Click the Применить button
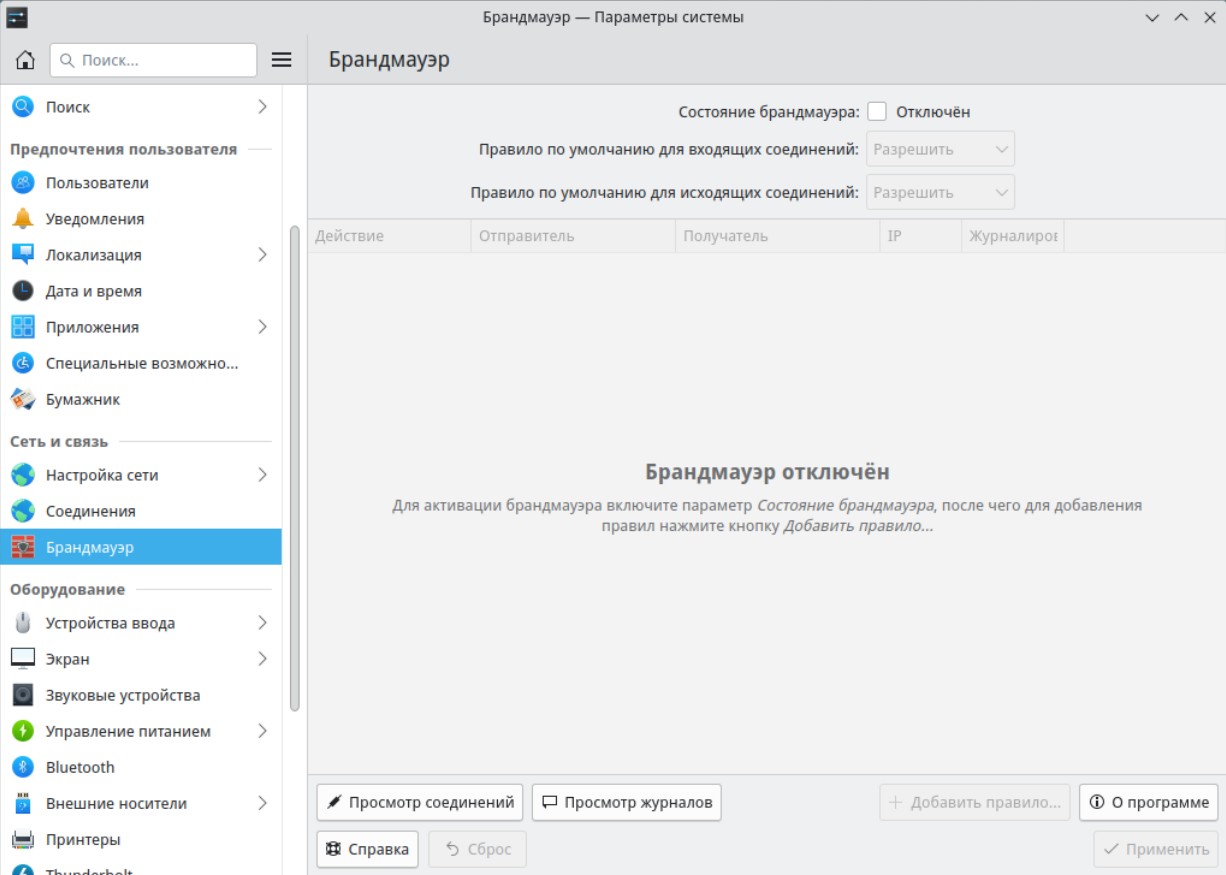Viewport: 1226px width, 875px height. tap(1156, 849)
